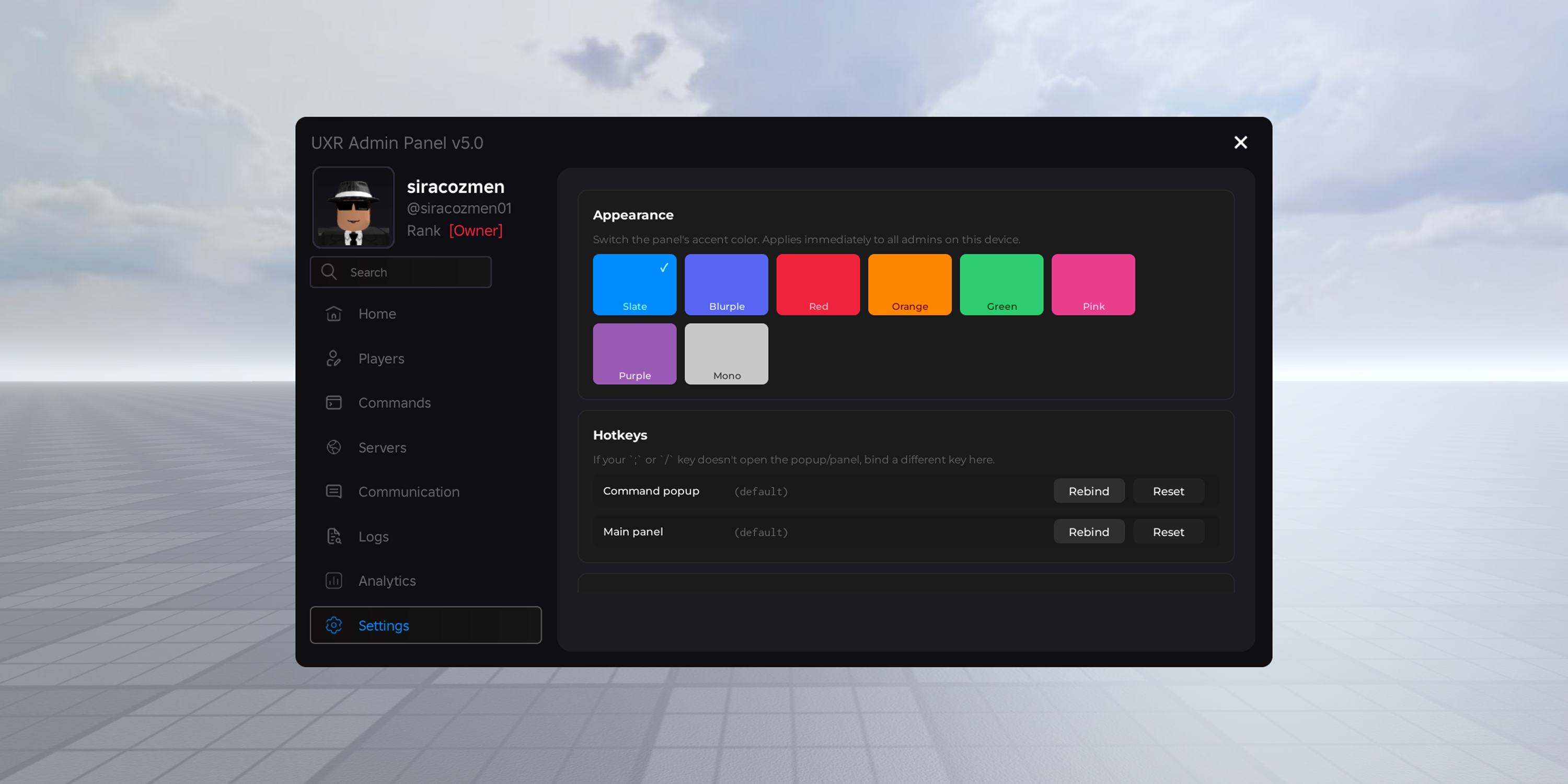Rebind the Command popup hotkey
The image size is (1568, 784).
pyautogui.click(x=1088, y=491)
